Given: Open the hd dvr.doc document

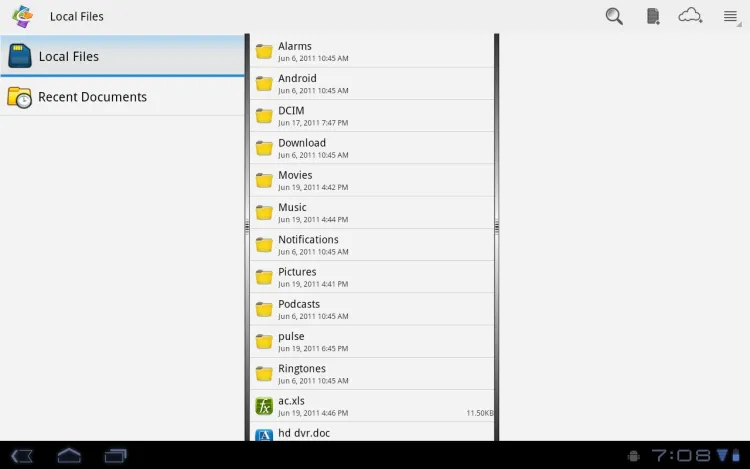Looking at the screenshot, I should pos(372,434).
